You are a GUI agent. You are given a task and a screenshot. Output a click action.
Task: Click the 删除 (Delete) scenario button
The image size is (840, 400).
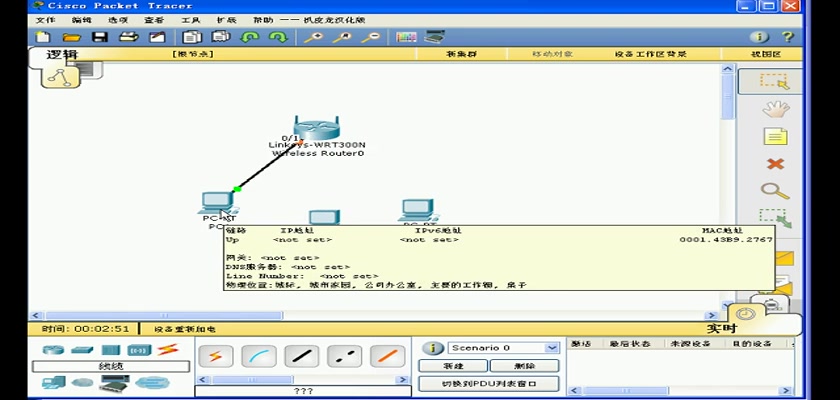[x=524, y=366]
